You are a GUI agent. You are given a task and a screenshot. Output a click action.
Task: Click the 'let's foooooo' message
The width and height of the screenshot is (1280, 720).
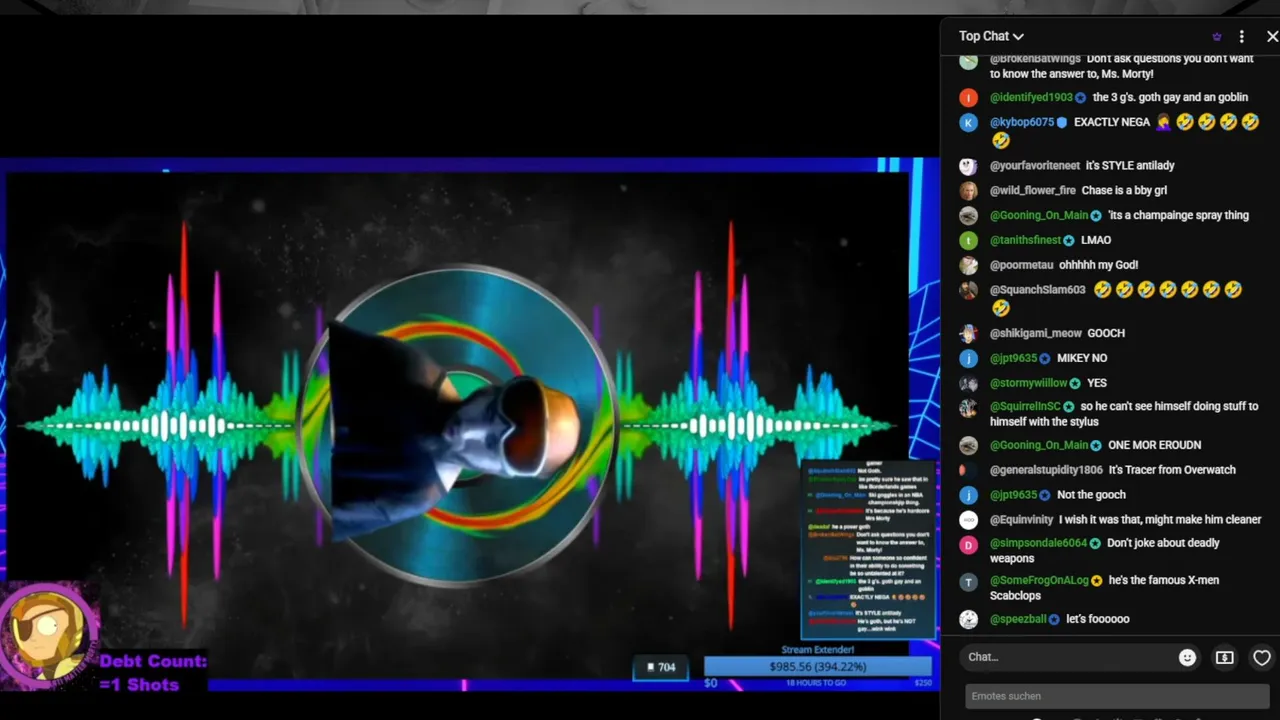pos(1097,619)
